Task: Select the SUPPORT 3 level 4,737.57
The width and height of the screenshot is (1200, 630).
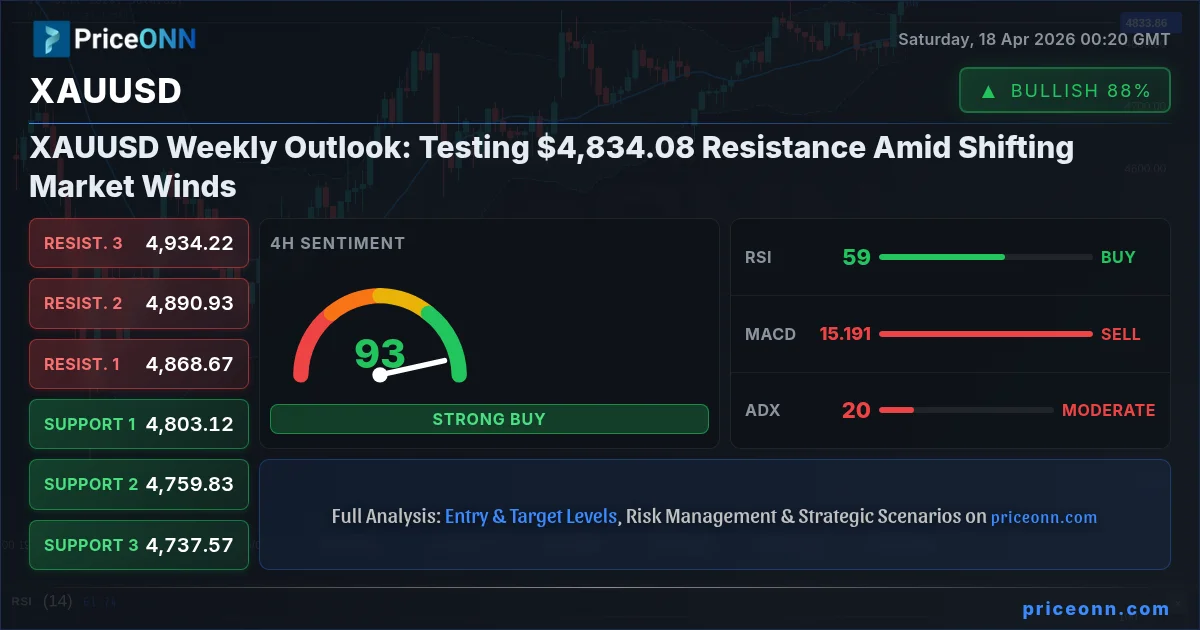Action: pos(139,545)
